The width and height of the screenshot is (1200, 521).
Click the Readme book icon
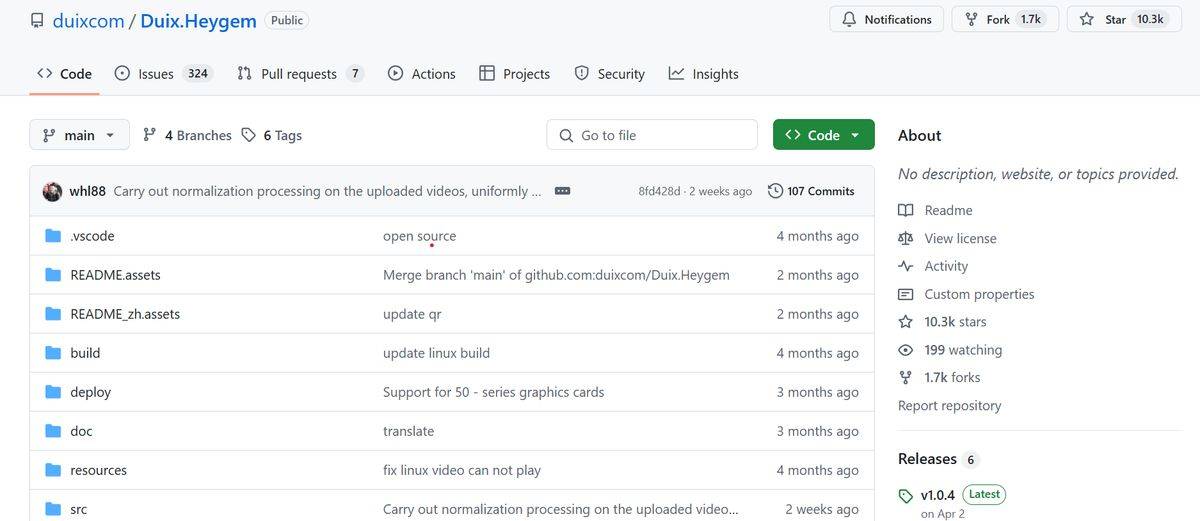tap(906, 210)
